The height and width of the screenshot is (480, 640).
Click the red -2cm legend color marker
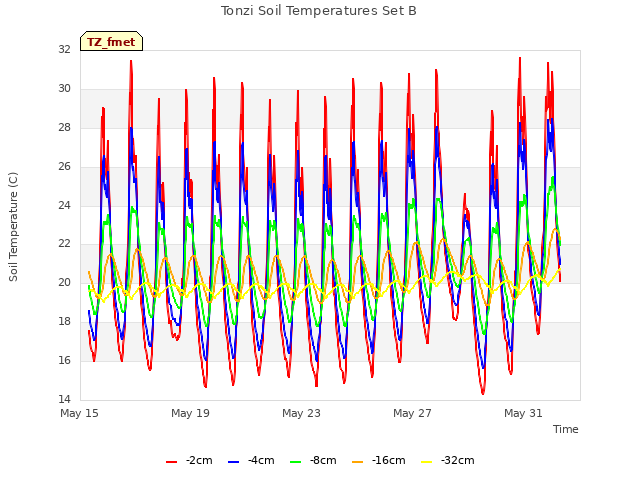click(x=171, y=462)
